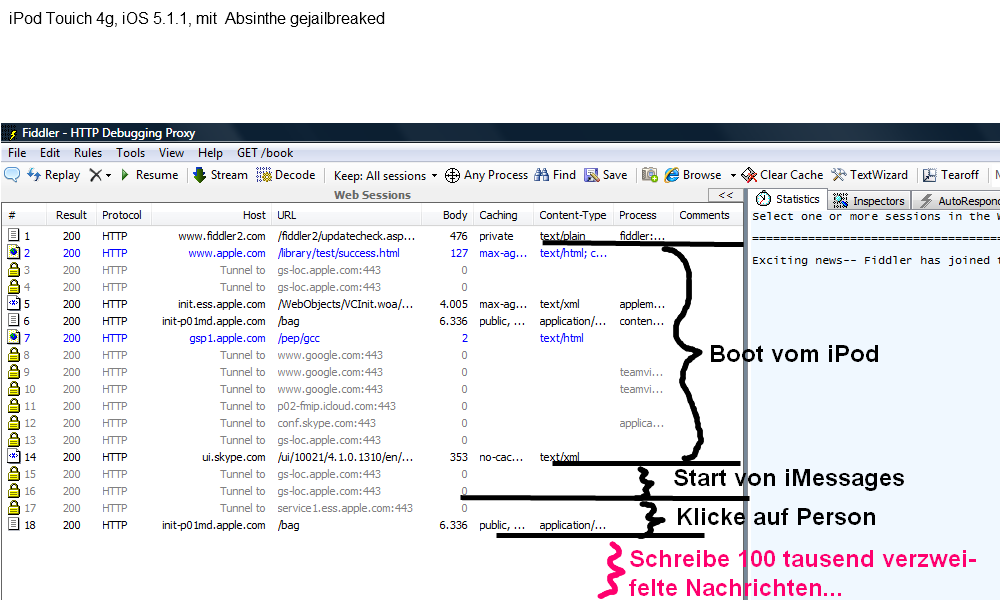Click the Replay toolbar button
Image resolution: width=1000 pixels, height=600 pixels.
pyautogui.click(x=54, y=175)
